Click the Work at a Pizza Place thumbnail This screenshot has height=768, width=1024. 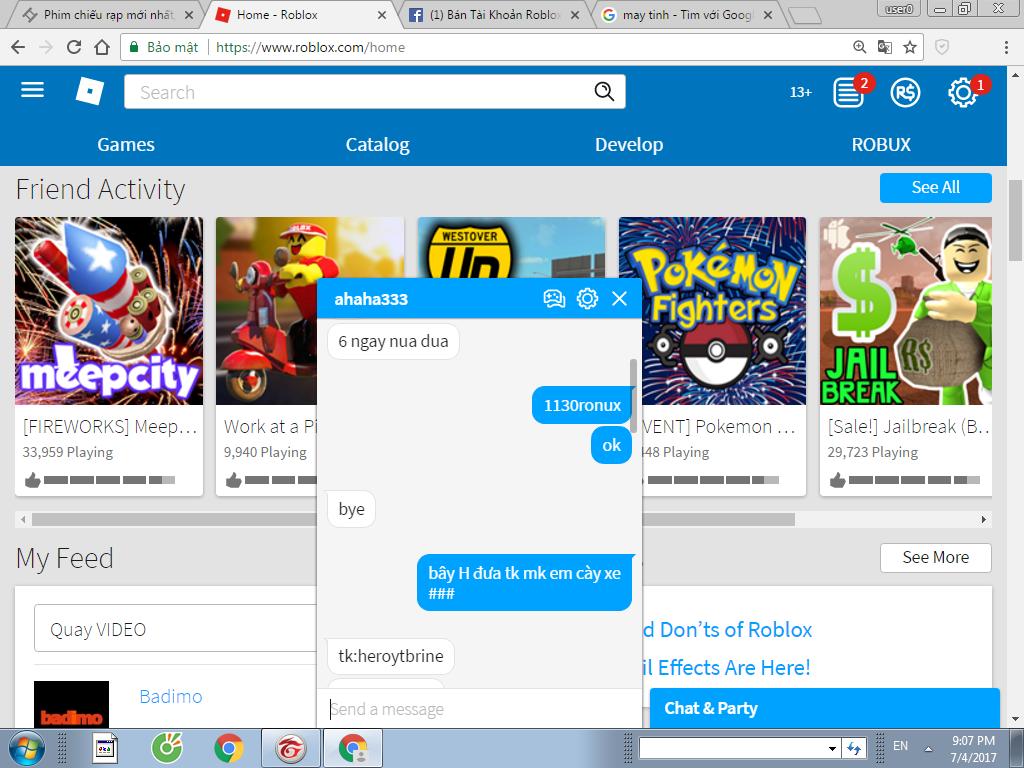pyautogui.click(x=266, y=311)
